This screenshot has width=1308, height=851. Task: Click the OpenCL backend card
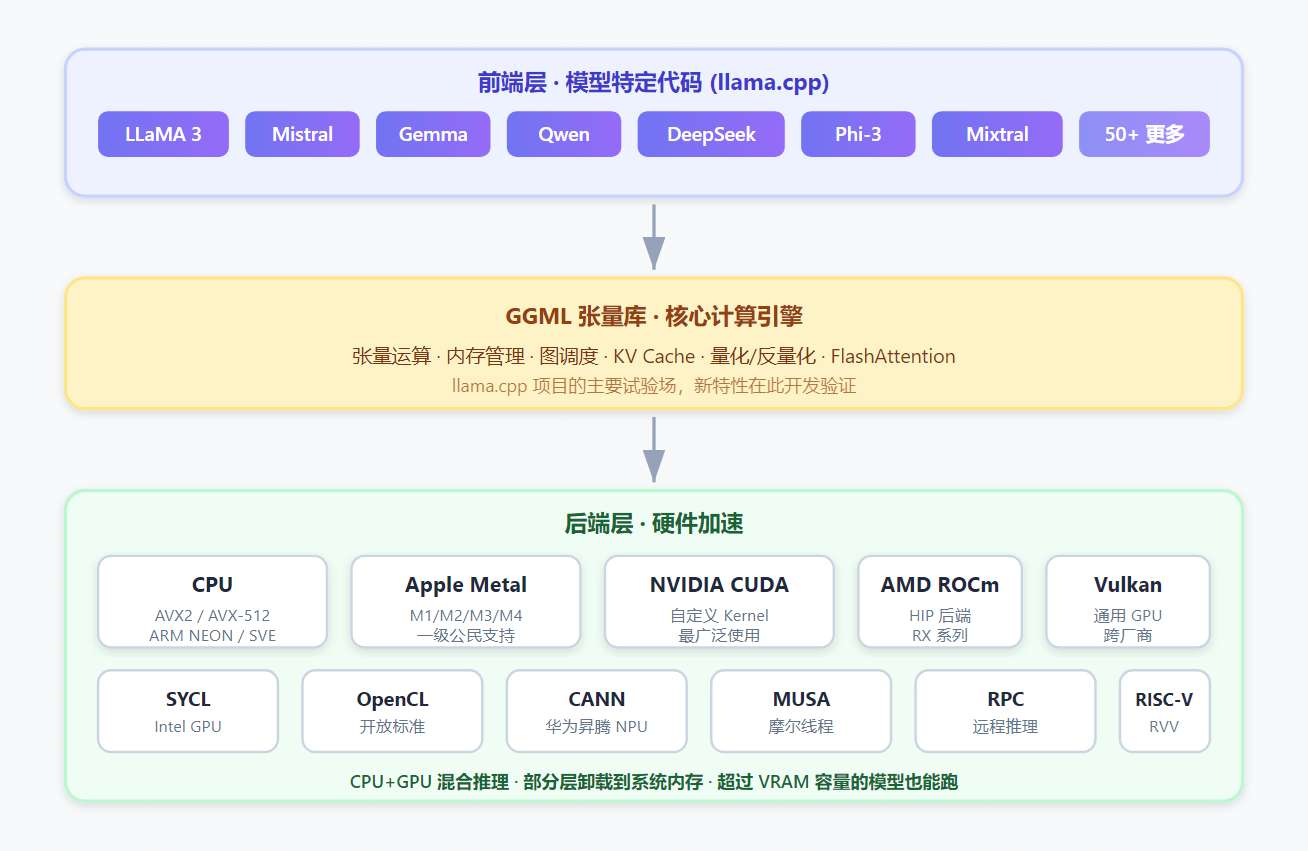[x=392, y=711]
